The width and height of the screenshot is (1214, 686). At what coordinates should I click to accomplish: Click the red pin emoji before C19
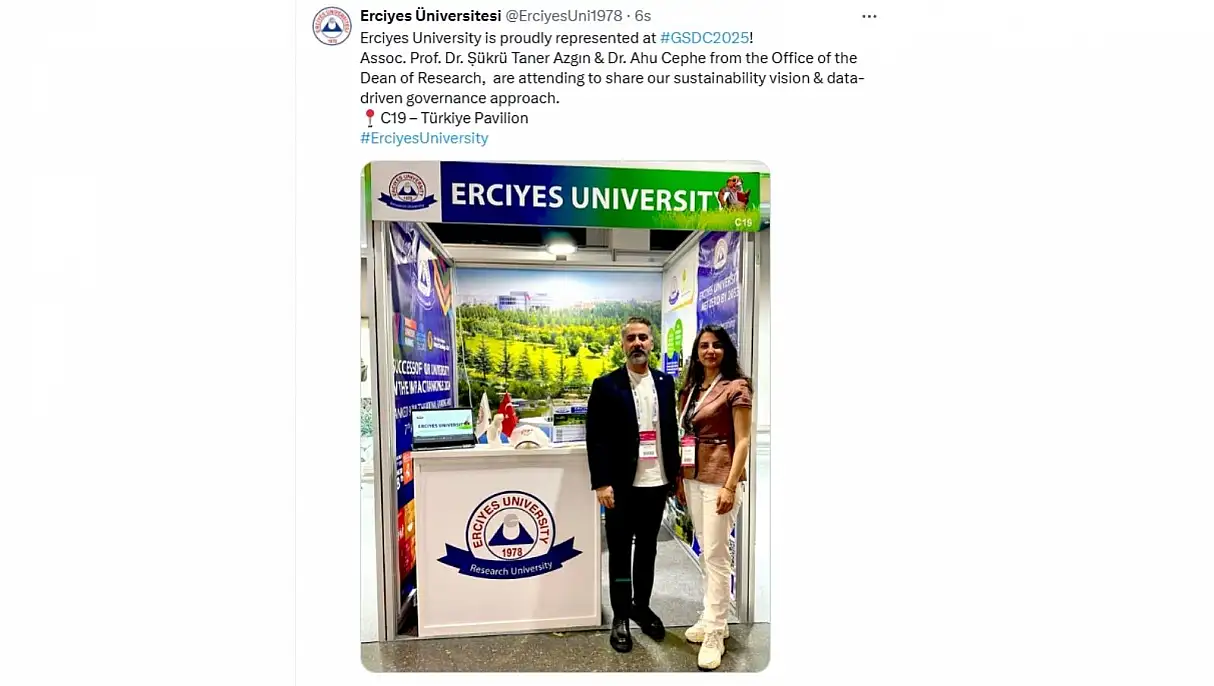click(369, 118)
